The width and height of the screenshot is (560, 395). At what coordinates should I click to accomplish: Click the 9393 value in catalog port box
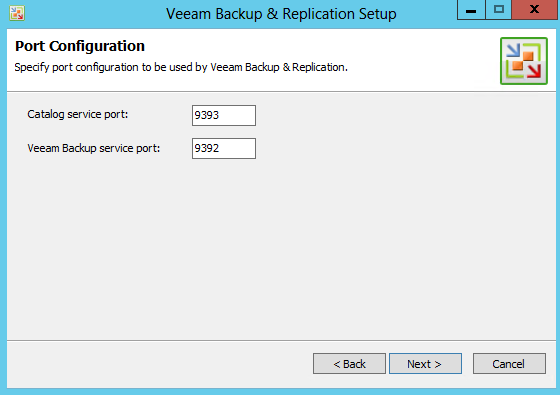(x=206, y=115)
